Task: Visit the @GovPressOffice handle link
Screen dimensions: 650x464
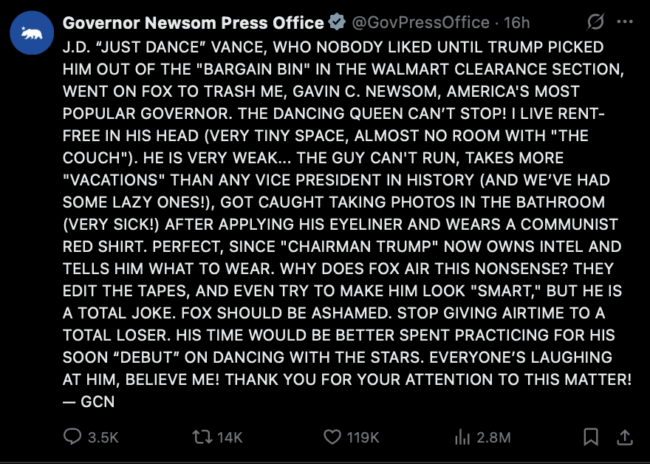Action: point(420,23)
